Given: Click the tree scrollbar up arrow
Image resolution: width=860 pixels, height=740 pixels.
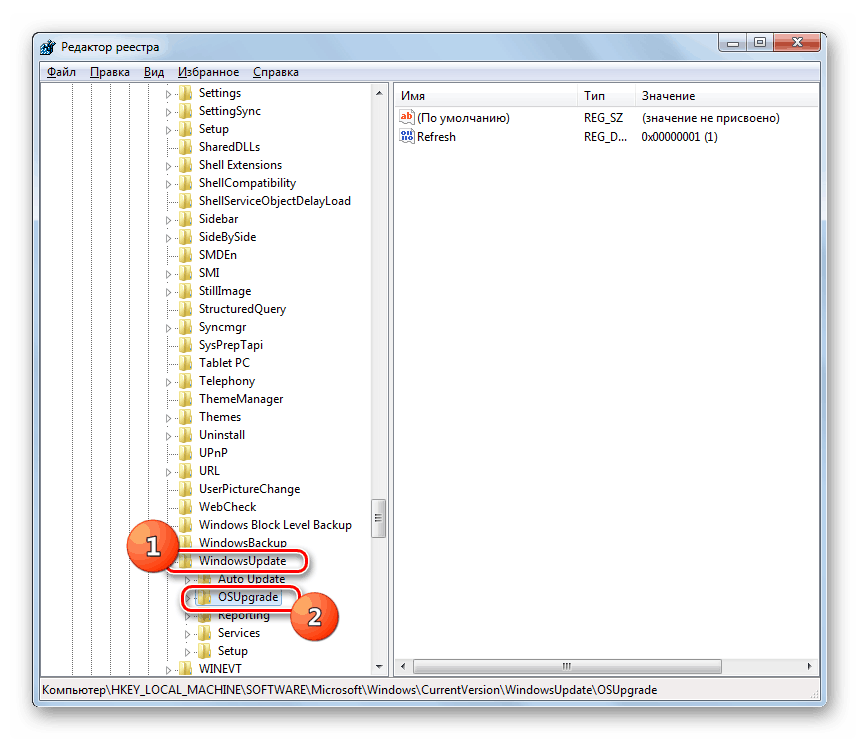Looking at the screenshot, I should [379, 93].
